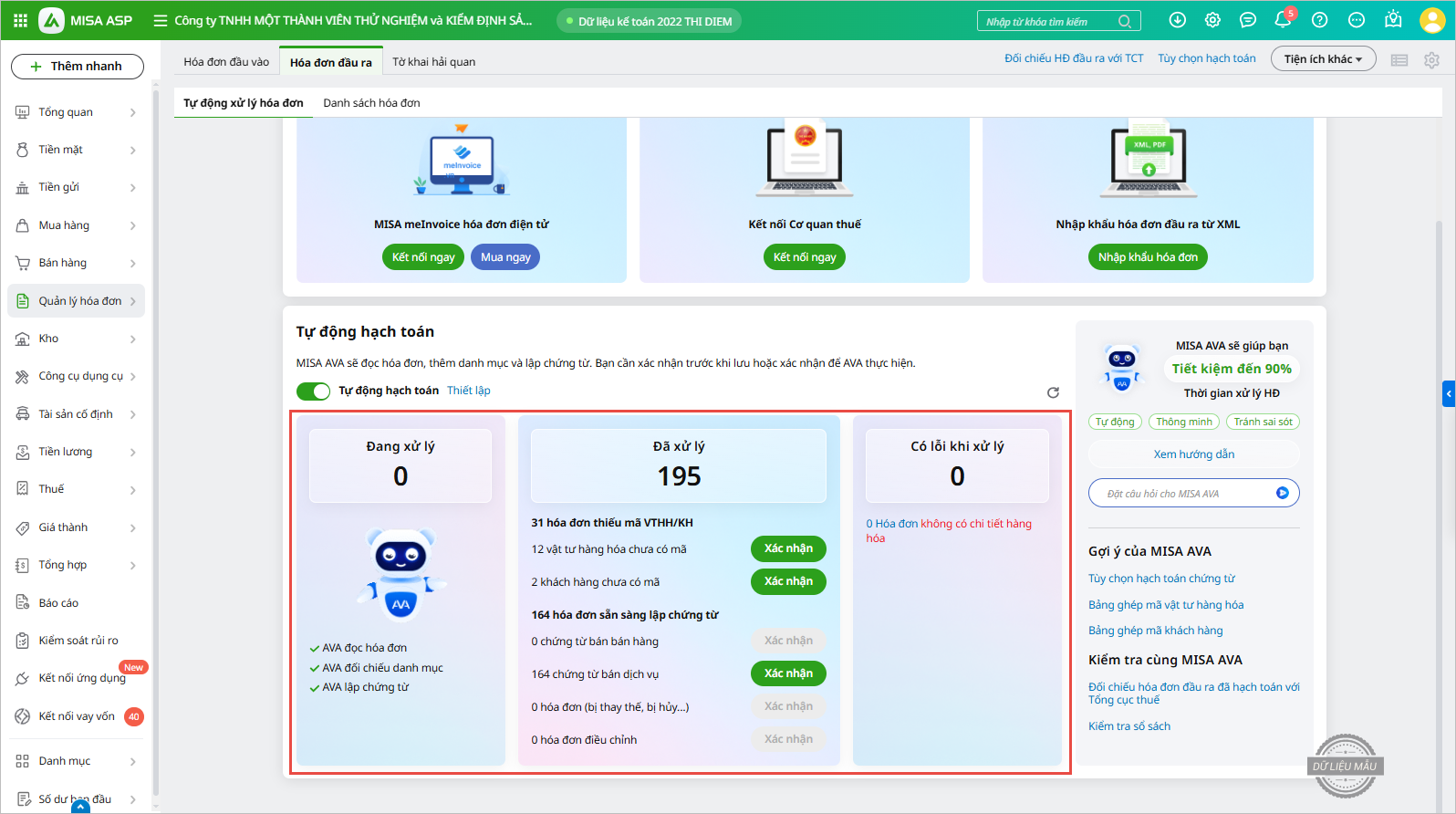Open the Thiết lập link

pos(468,391)
